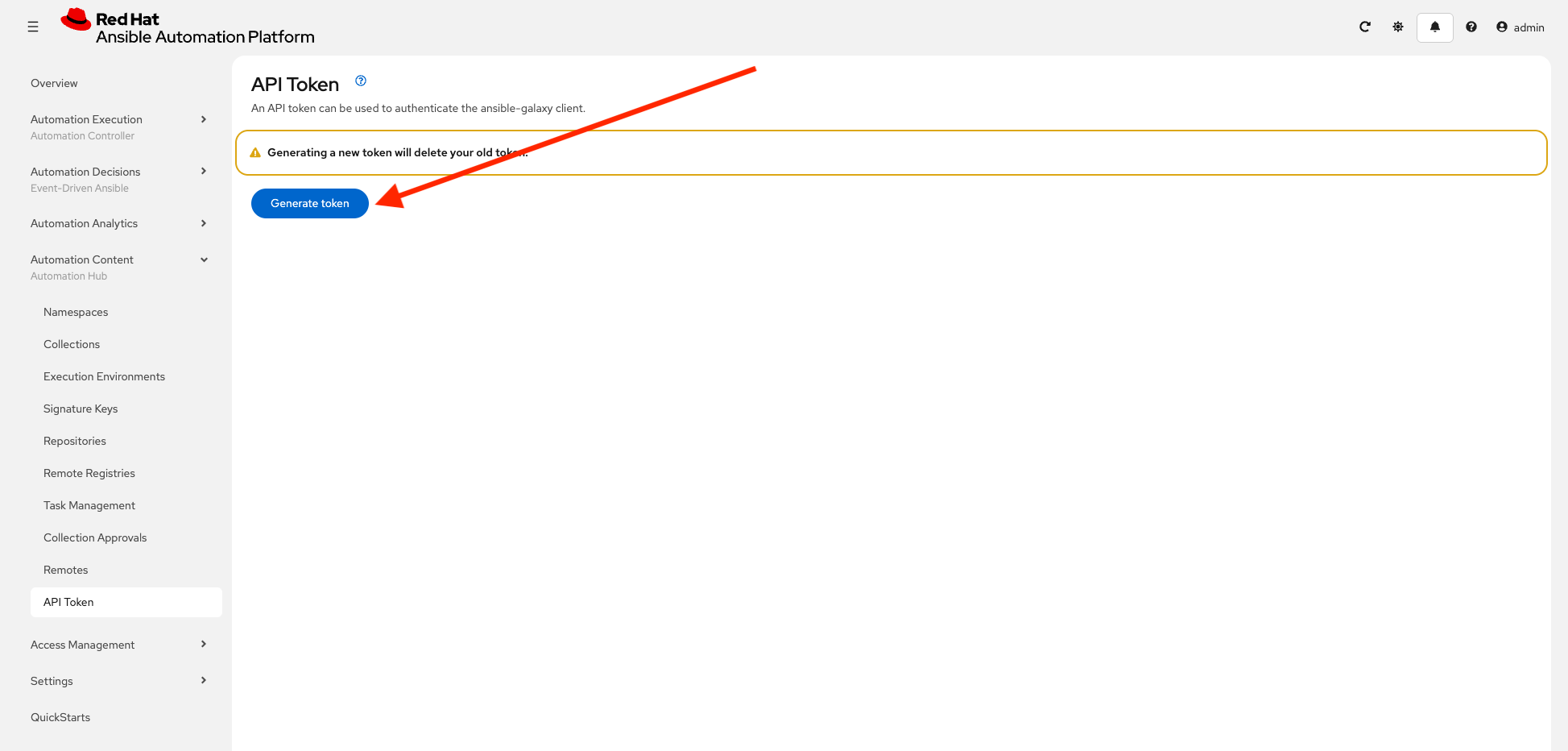The width and height of the screenshot is (1568, 751).
Task: Open the help question mark icon
Action: (1471, 27)
